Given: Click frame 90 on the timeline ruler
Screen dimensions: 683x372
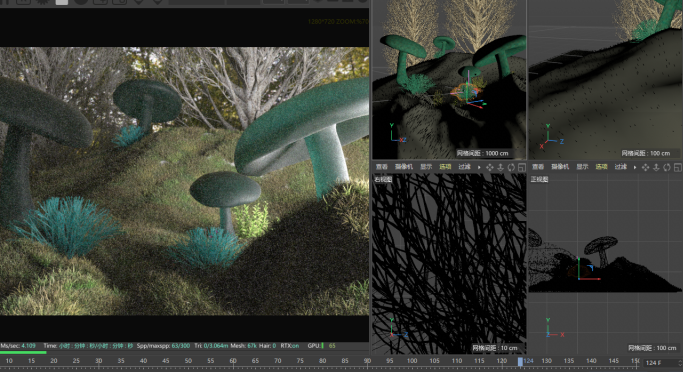Looking at the screenshot, I should tap(367, 361).
